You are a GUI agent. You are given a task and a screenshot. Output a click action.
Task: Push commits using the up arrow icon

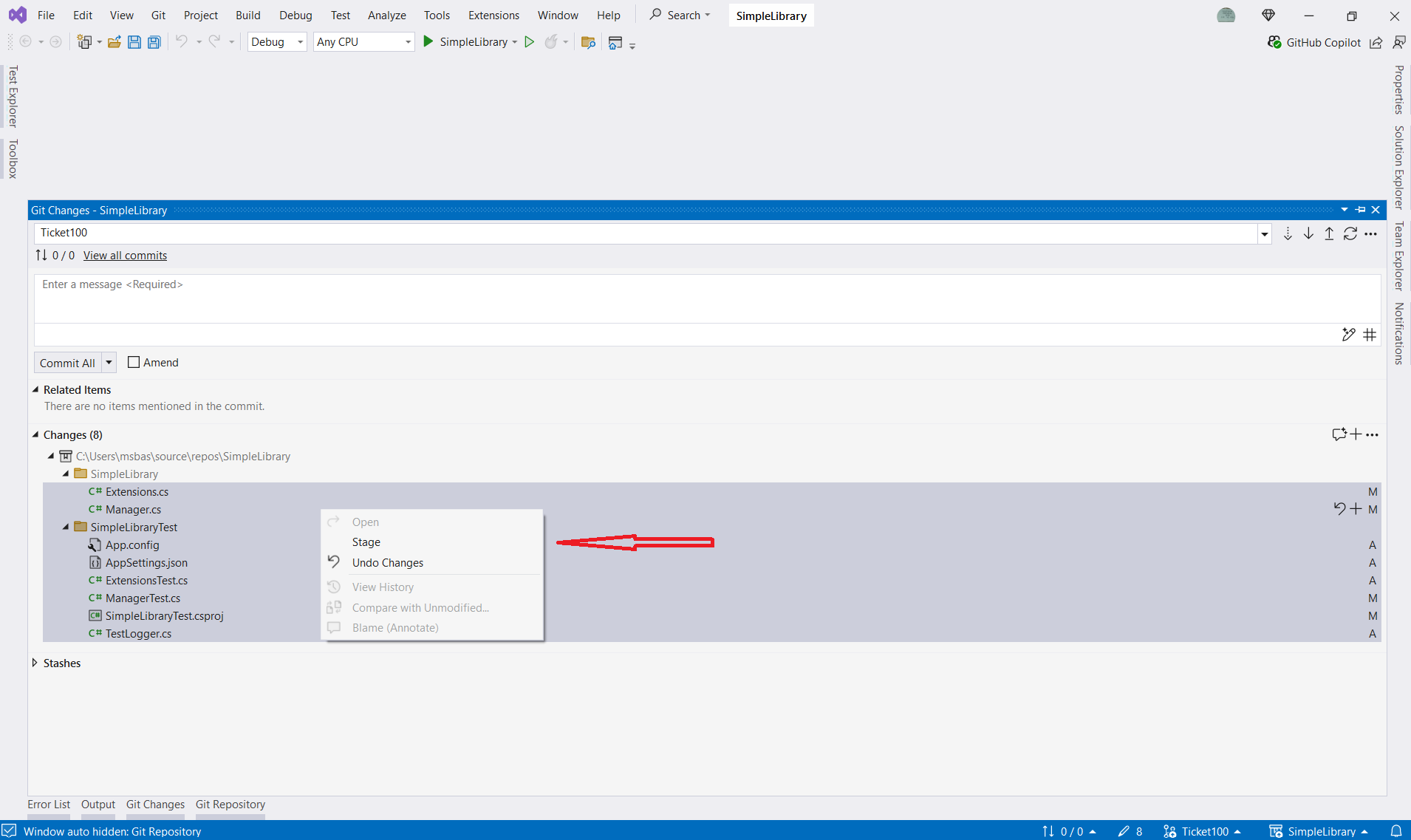point(1328,233)
